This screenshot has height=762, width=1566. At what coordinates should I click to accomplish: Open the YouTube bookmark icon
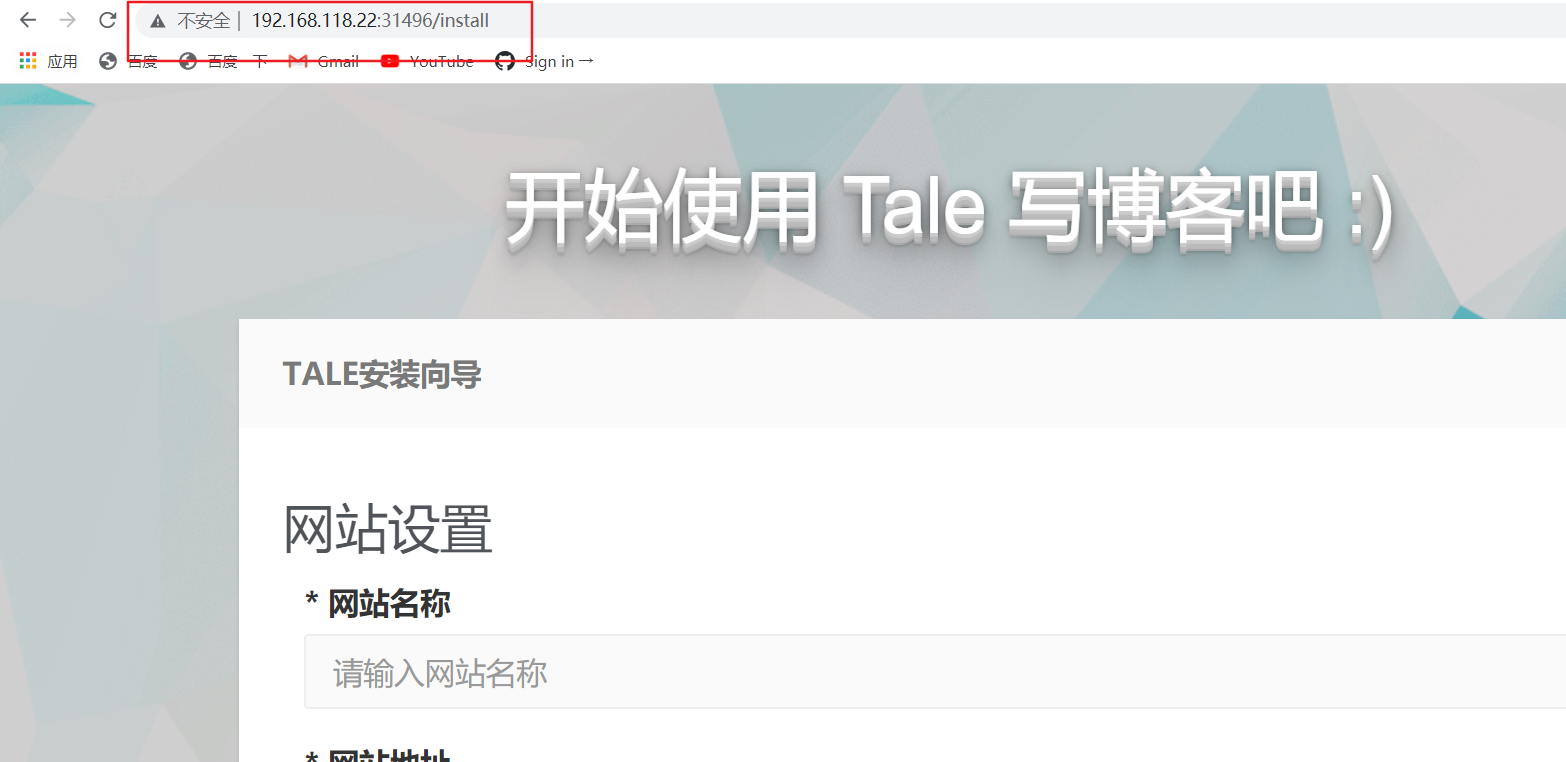[390, 61]
